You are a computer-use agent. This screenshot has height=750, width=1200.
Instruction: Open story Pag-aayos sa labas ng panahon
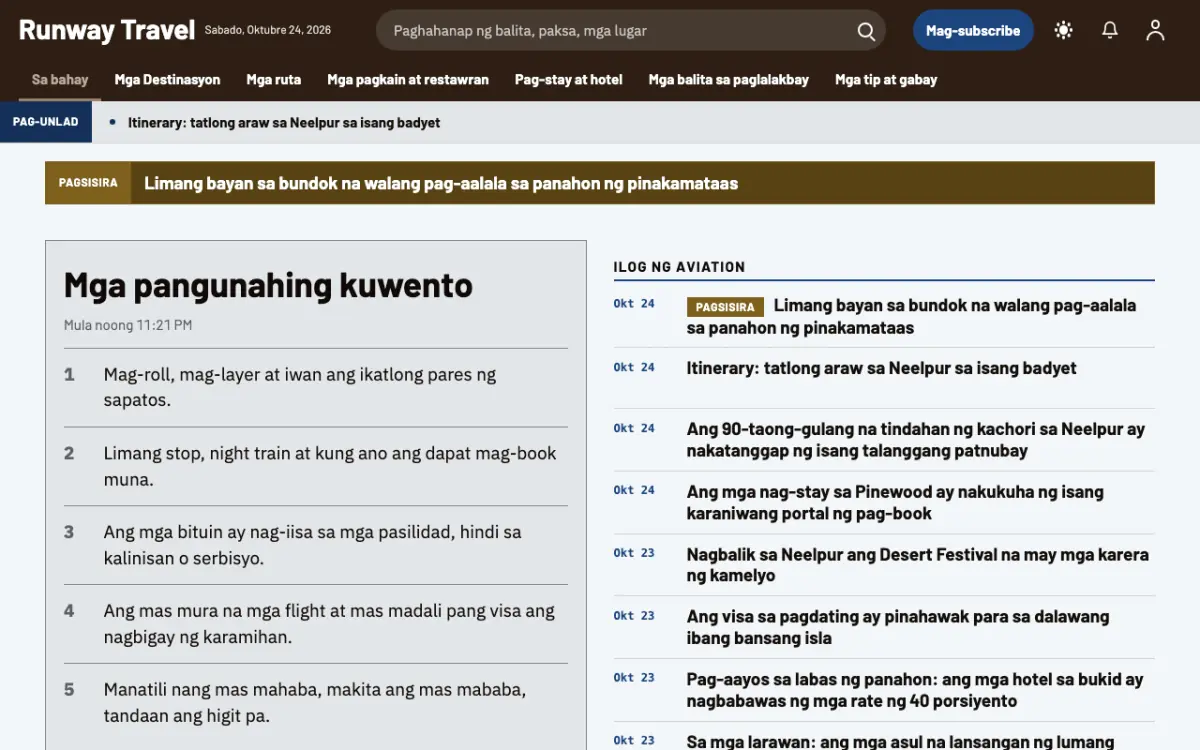915,690
